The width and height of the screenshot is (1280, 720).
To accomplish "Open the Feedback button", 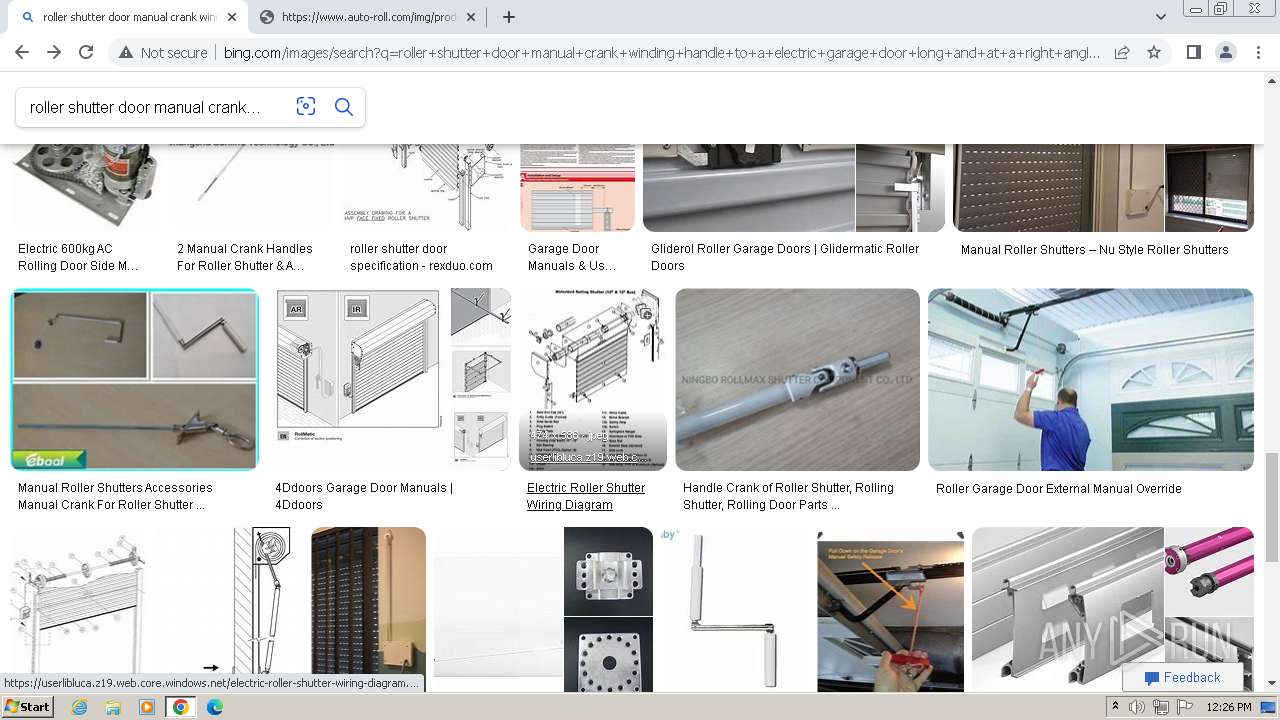I will 1183,677.
